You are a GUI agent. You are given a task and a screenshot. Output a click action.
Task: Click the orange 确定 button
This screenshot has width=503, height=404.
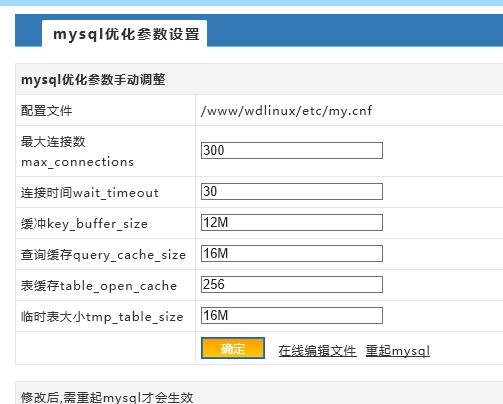233,348
